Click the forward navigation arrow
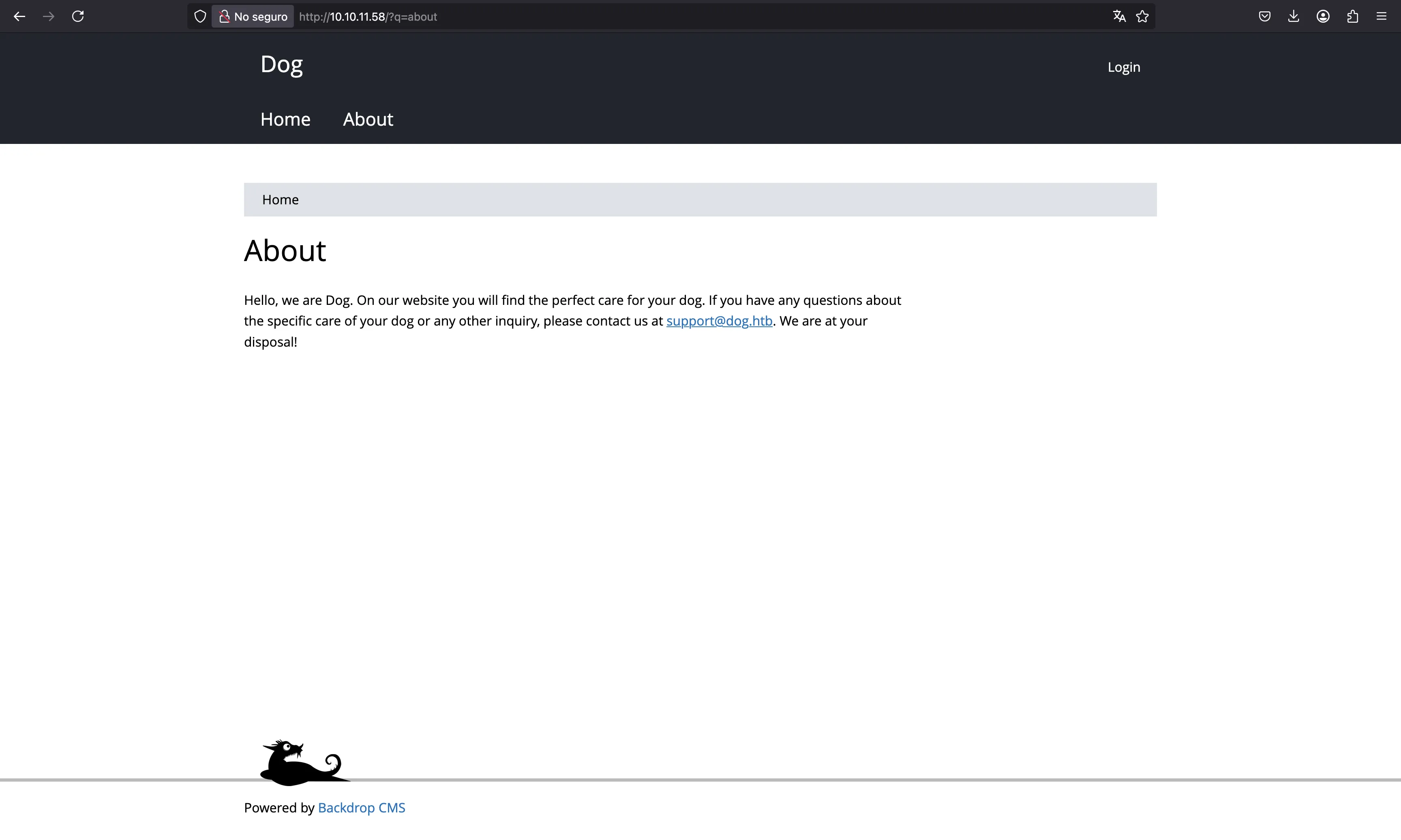Screen dimensions: 1401x840 (49, 16)
